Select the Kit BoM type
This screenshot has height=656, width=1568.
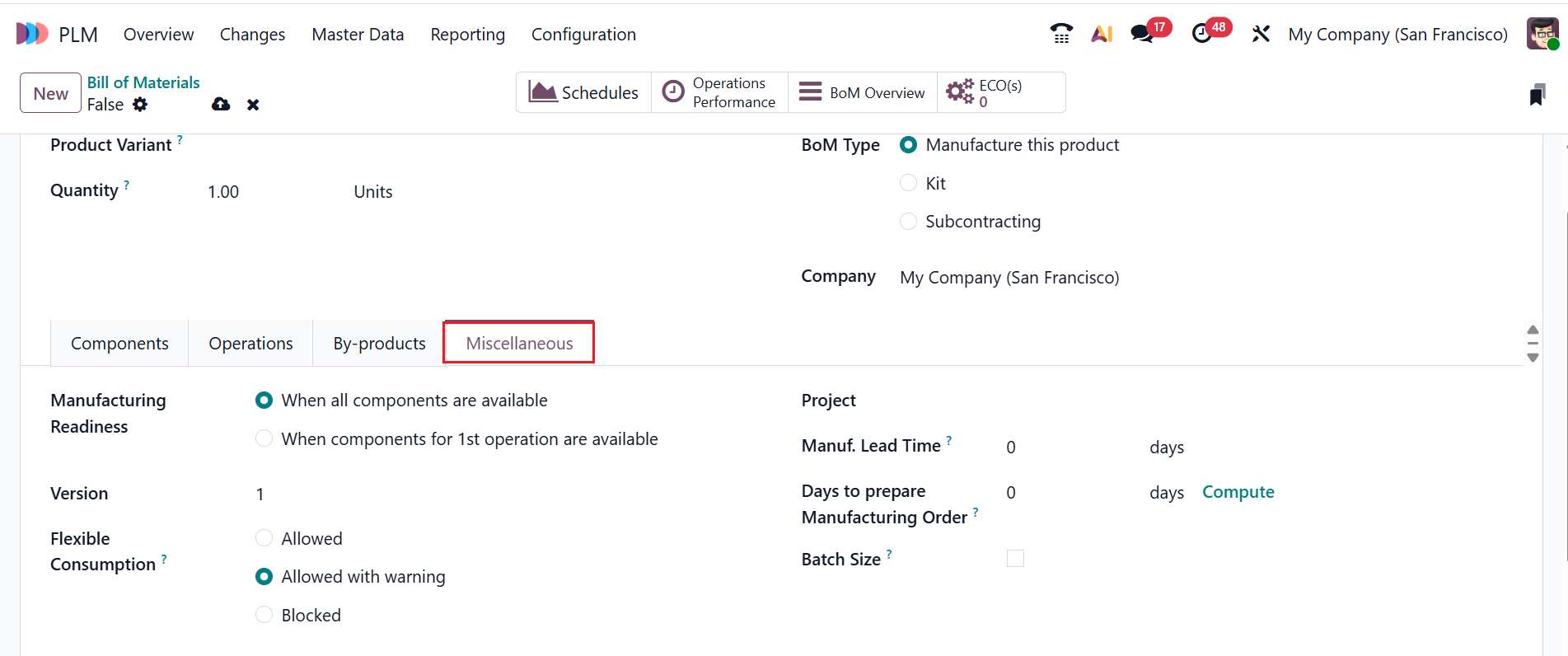(x=908, y=182)
